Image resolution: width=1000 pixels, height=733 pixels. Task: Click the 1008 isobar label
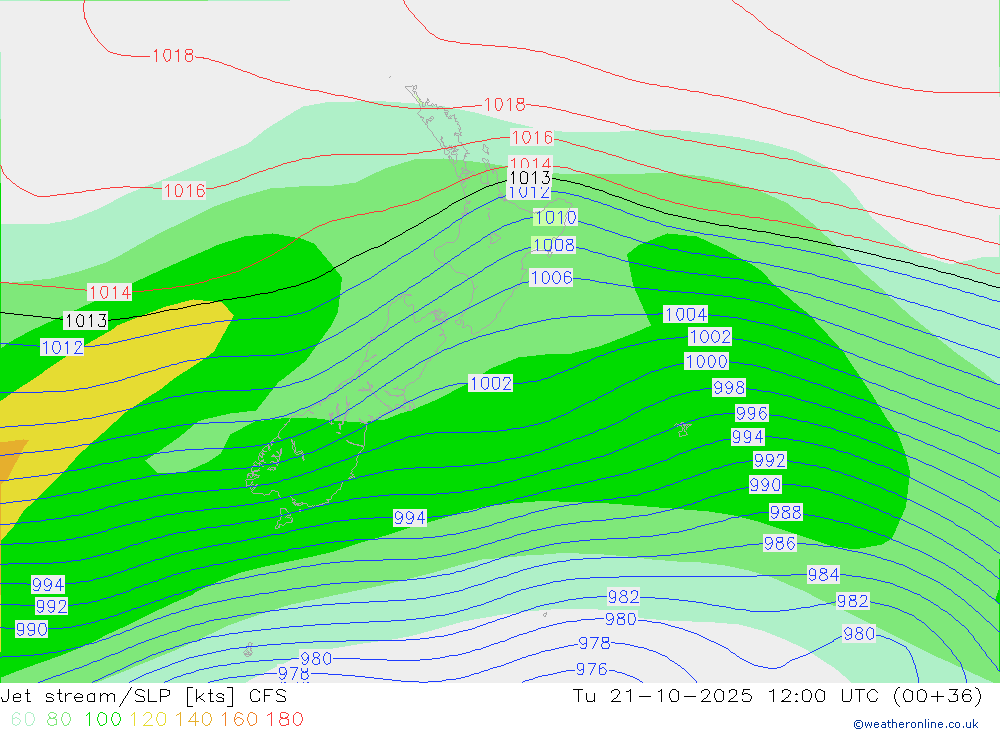pos(553,245)
